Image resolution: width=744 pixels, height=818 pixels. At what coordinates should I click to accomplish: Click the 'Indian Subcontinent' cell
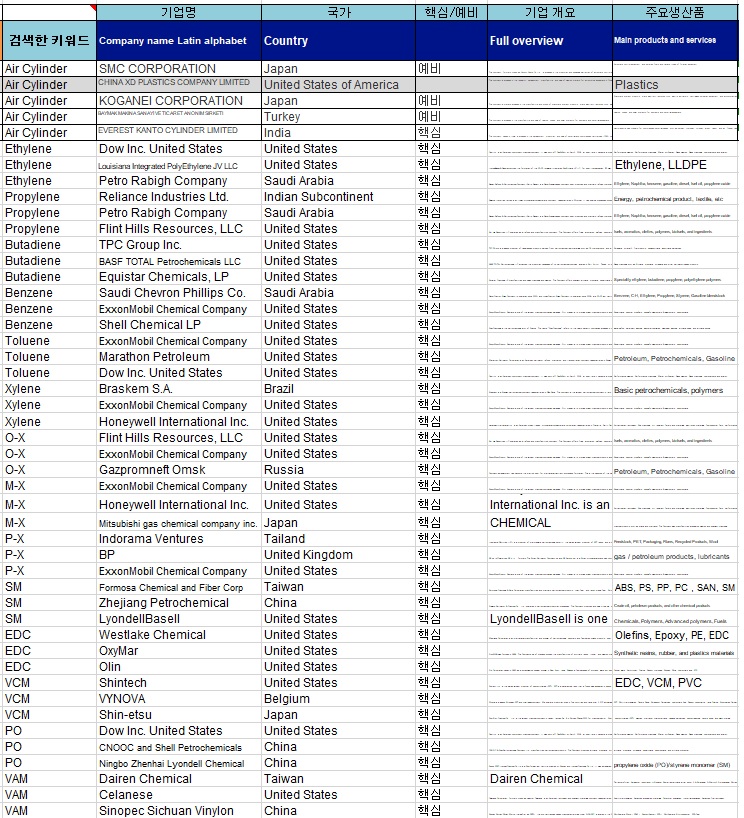click(x=339, y=197)
